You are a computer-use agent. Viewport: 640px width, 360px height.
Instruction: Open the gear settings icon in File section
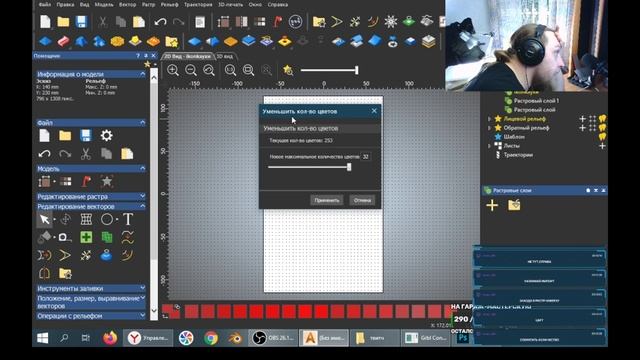pos(107,136)
